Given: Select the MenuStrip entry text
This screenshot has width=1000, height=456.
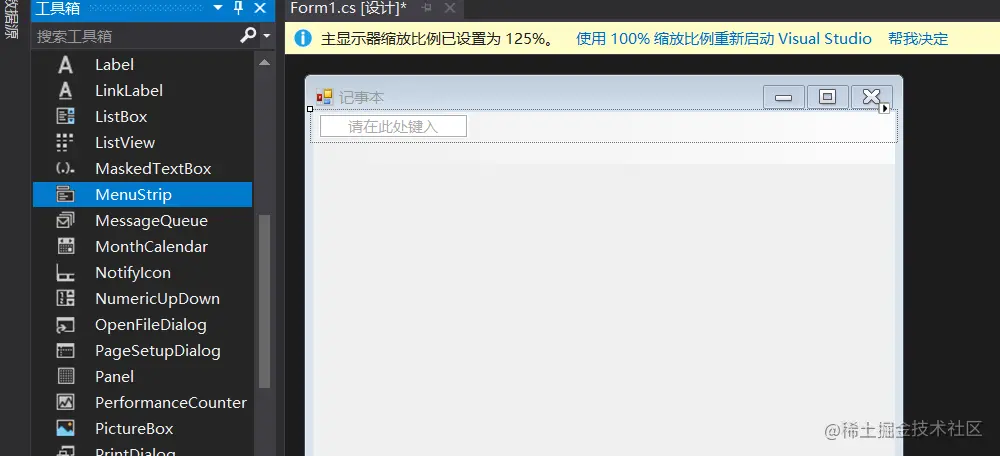Looking at the screenshot, I should 133,195.
